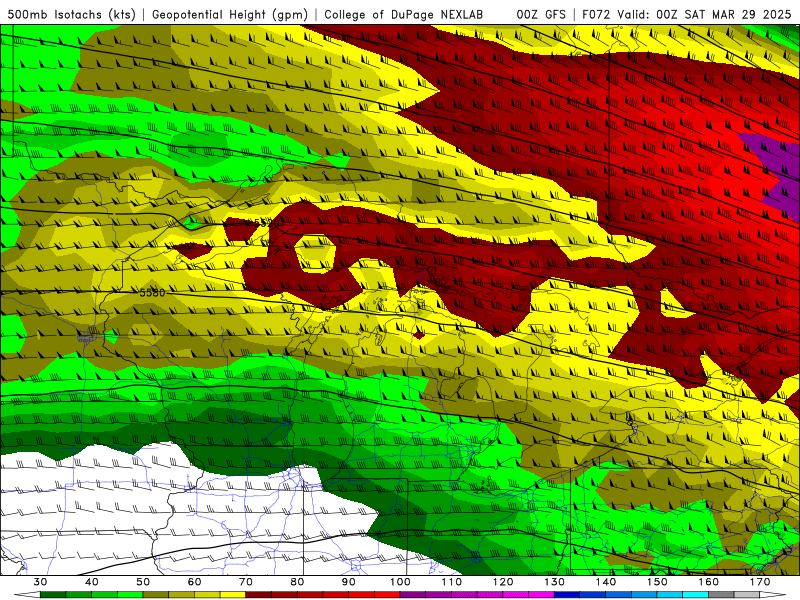This screenshot has width=800, height=600.
Task: Click the '500mb Isotachs (kts)' title text
Action: tap(71, 14)
